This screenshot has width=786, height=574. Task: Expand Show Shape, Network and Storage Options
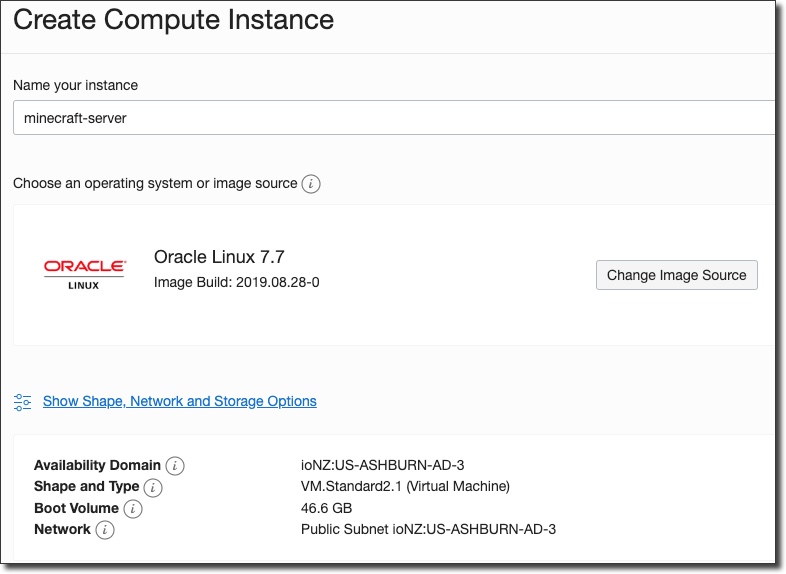pos(180,401)
